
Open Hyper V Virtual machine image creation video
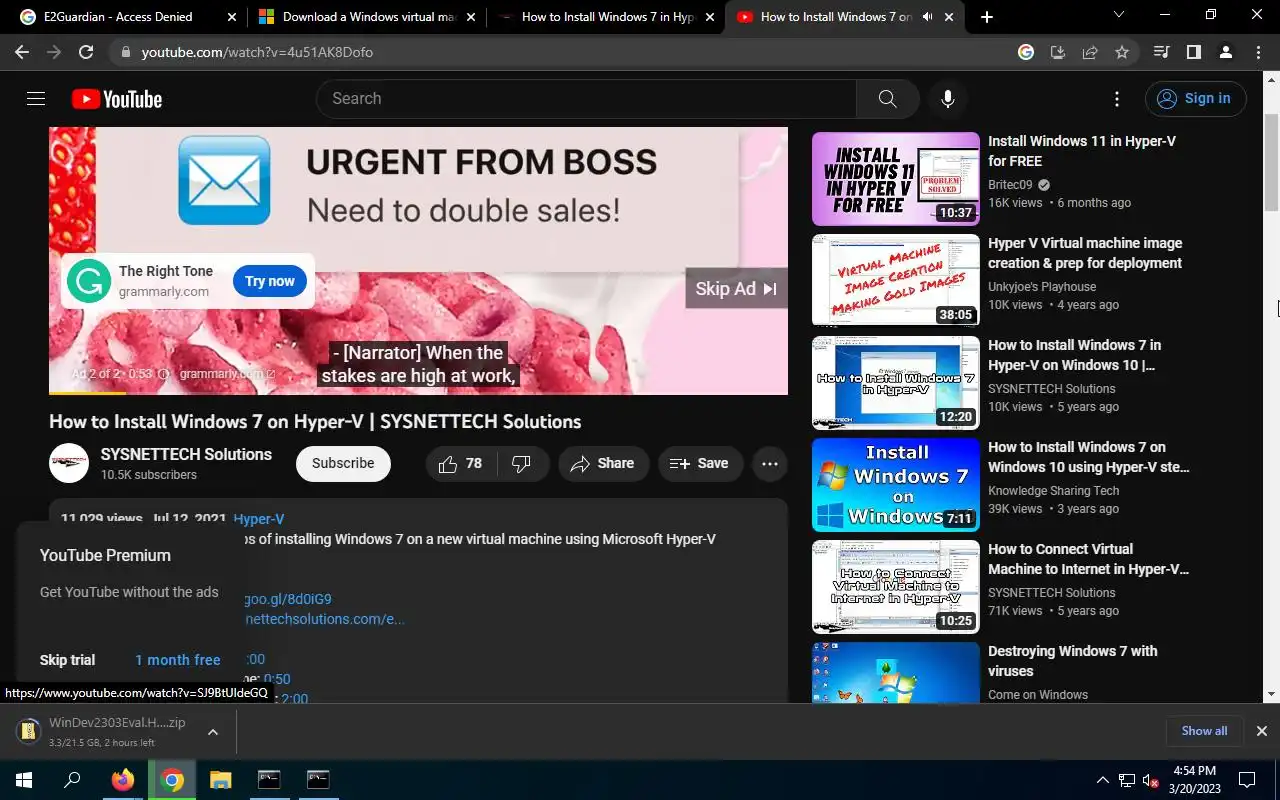[x=1085, y=253]
